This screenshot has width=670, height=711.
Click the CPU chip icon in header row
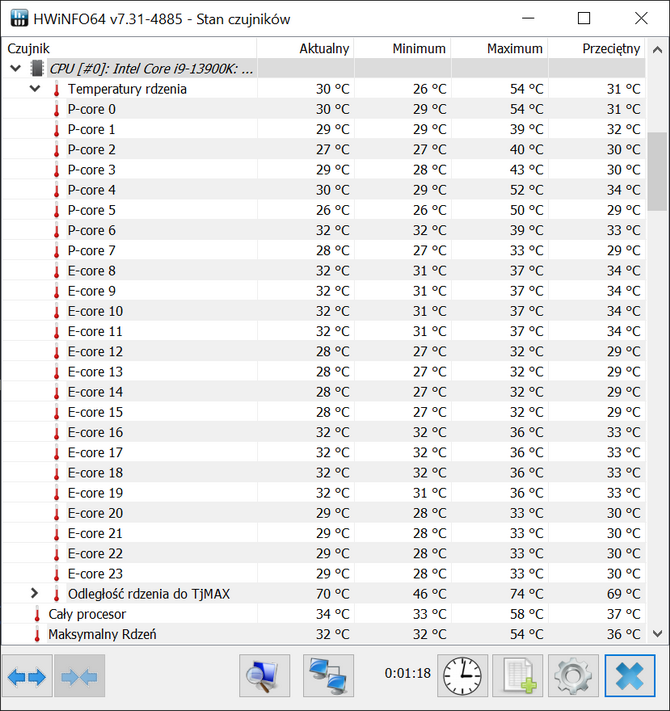[x=37, y=68]
